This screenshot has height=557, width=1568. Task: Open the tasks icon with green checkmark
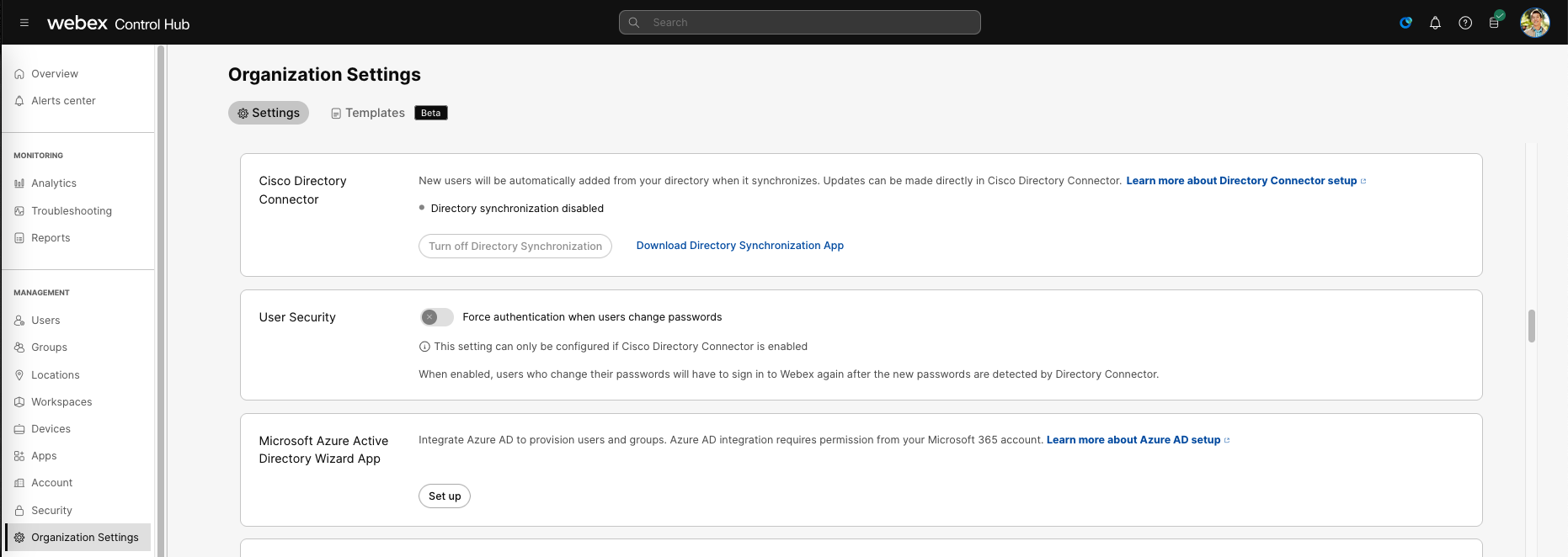pos(1495,22)
